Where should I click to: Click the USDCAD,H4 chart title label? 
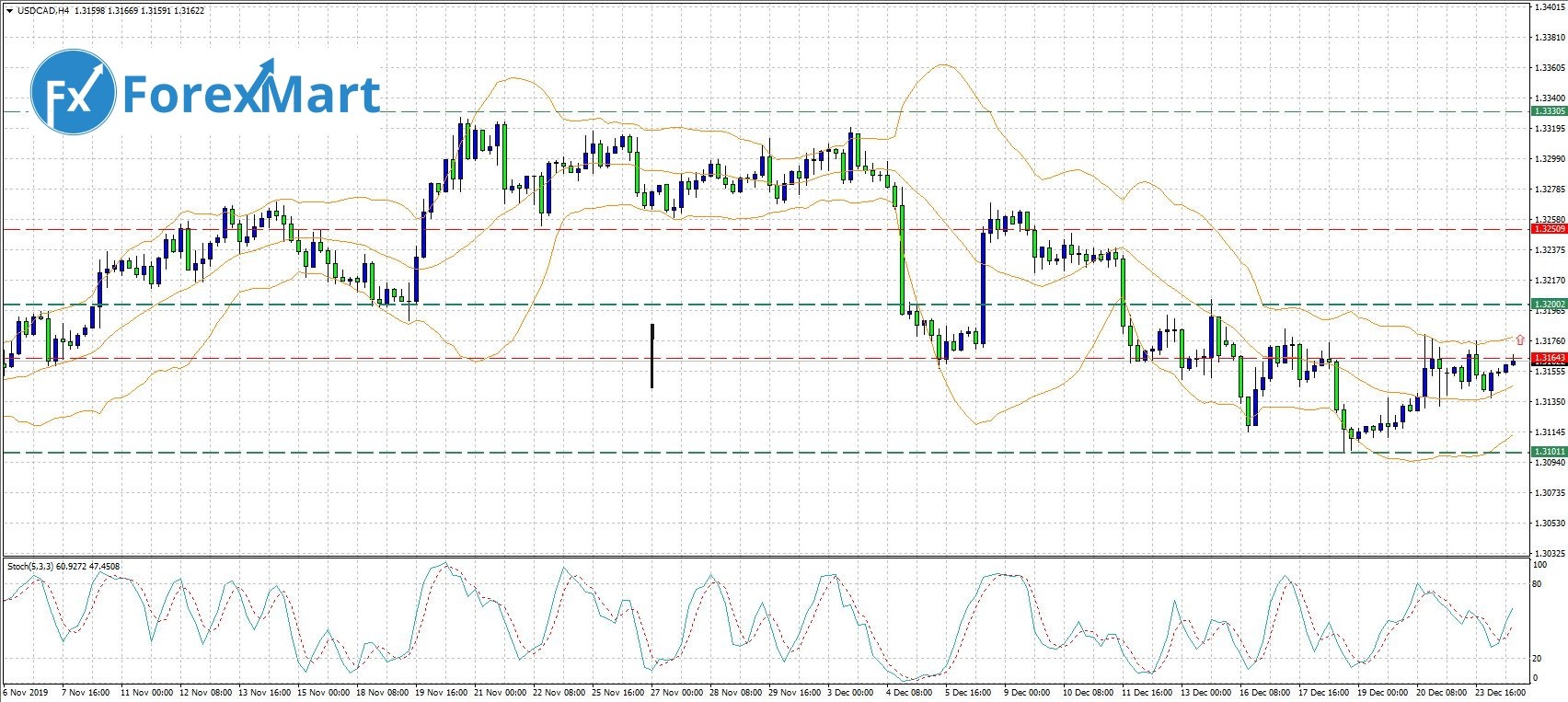pos(40,11)
